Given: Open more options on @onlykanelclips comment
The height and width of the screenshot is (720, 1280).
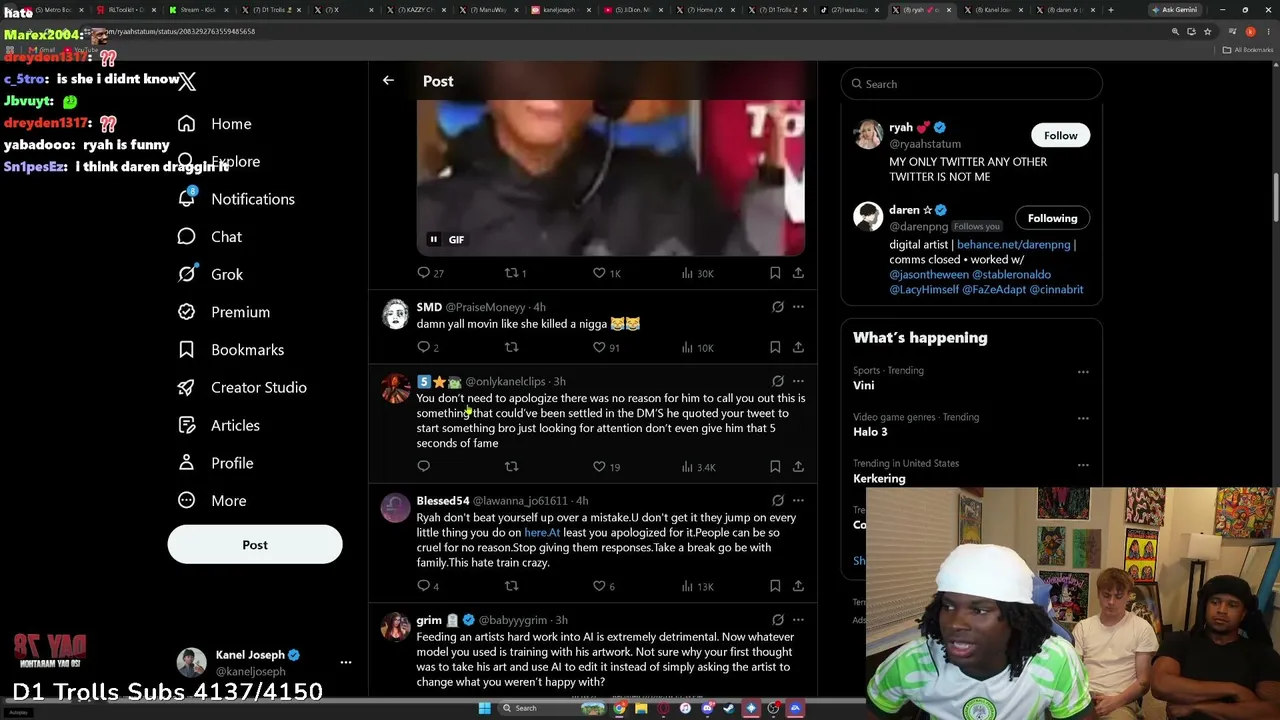Looking at the screenshot, I should pyautogui.click(x=798, y=381).
